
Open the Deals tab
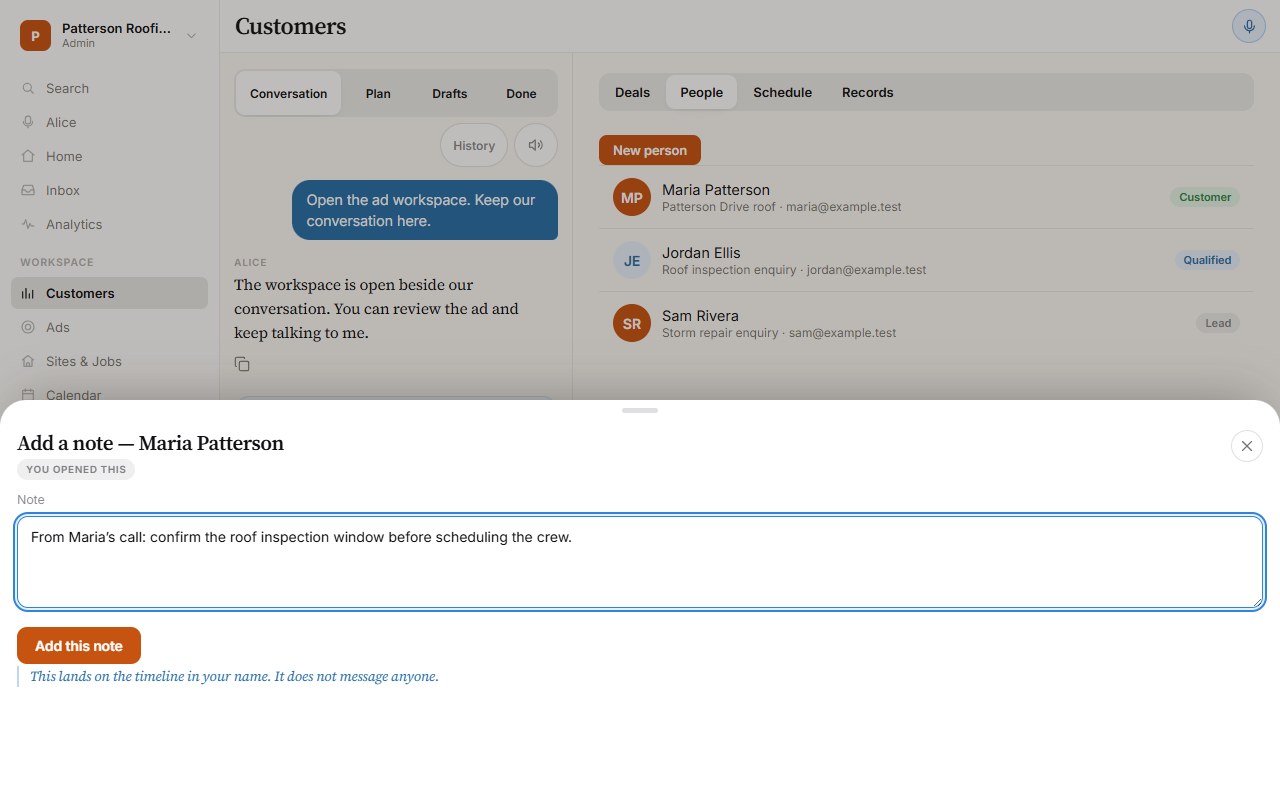pyautogui.click(x=632, y=92)
